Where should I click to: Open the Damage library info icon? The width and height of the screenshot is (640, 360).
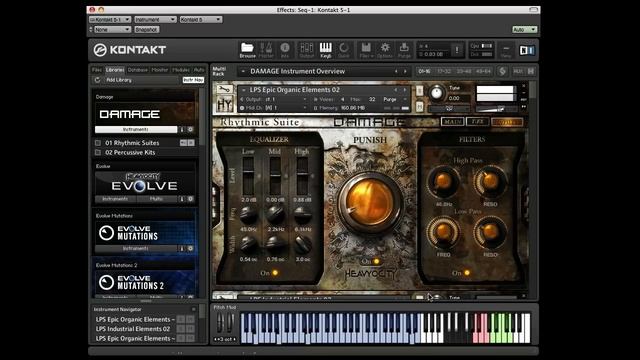(182, 129)
